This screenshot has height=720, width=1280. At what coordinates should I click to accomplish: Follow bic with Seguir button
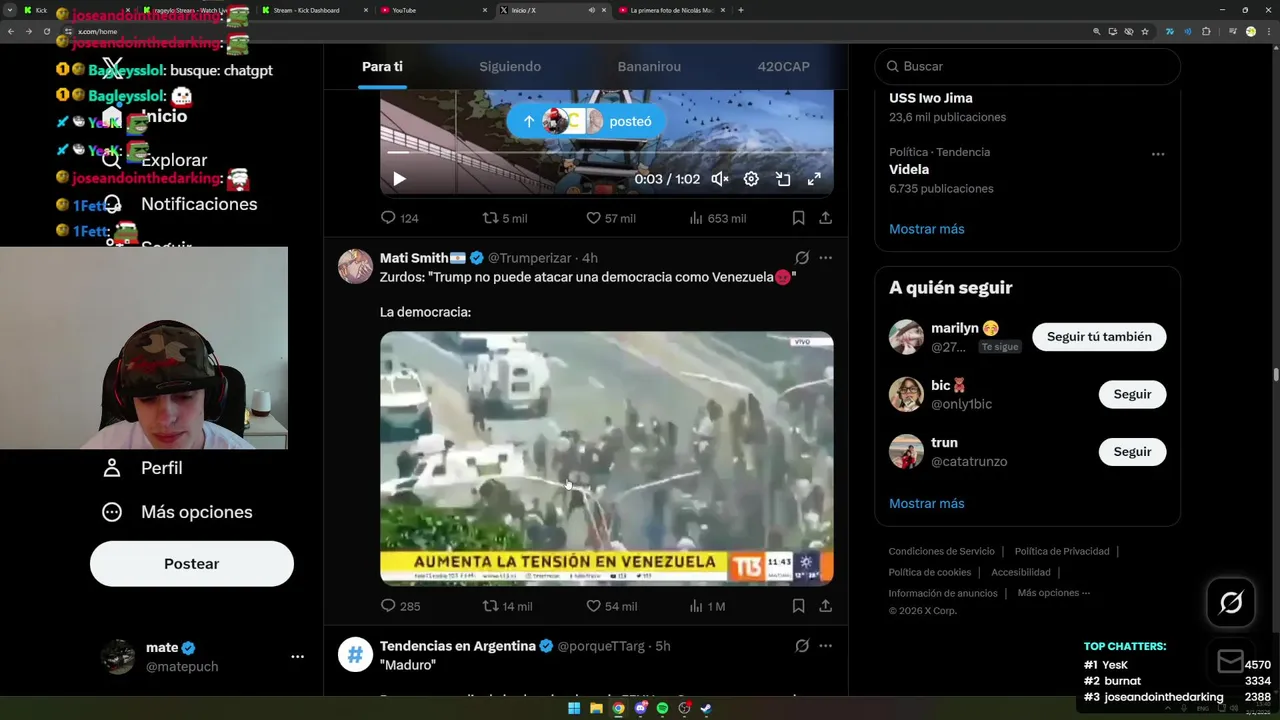pos(1132,394)
